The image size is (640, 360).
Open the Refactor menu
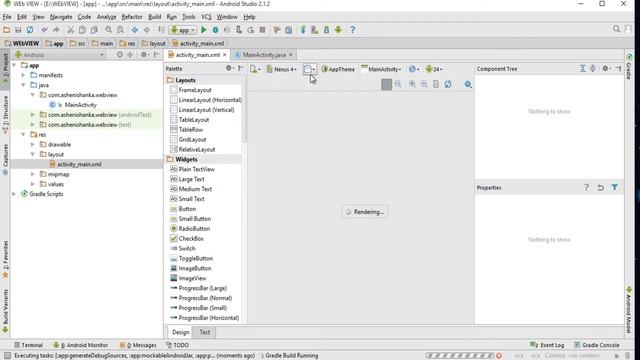[x=132, y=17]
